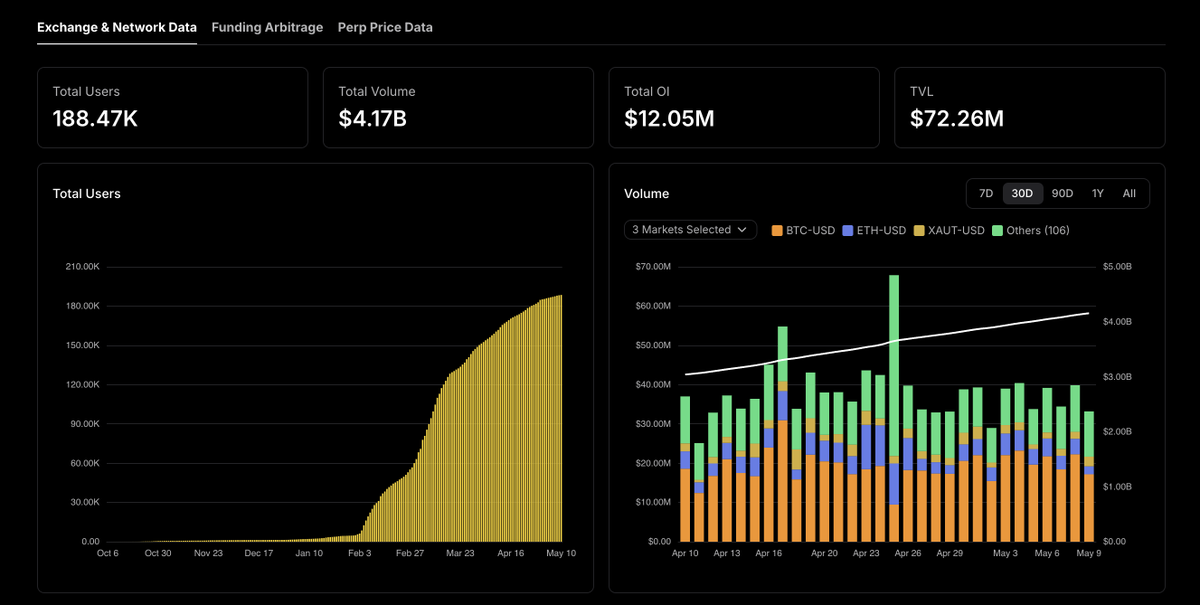Click the May 9 volume bar
Screen dimensions: 1200x605
(x=1088, y=476)
